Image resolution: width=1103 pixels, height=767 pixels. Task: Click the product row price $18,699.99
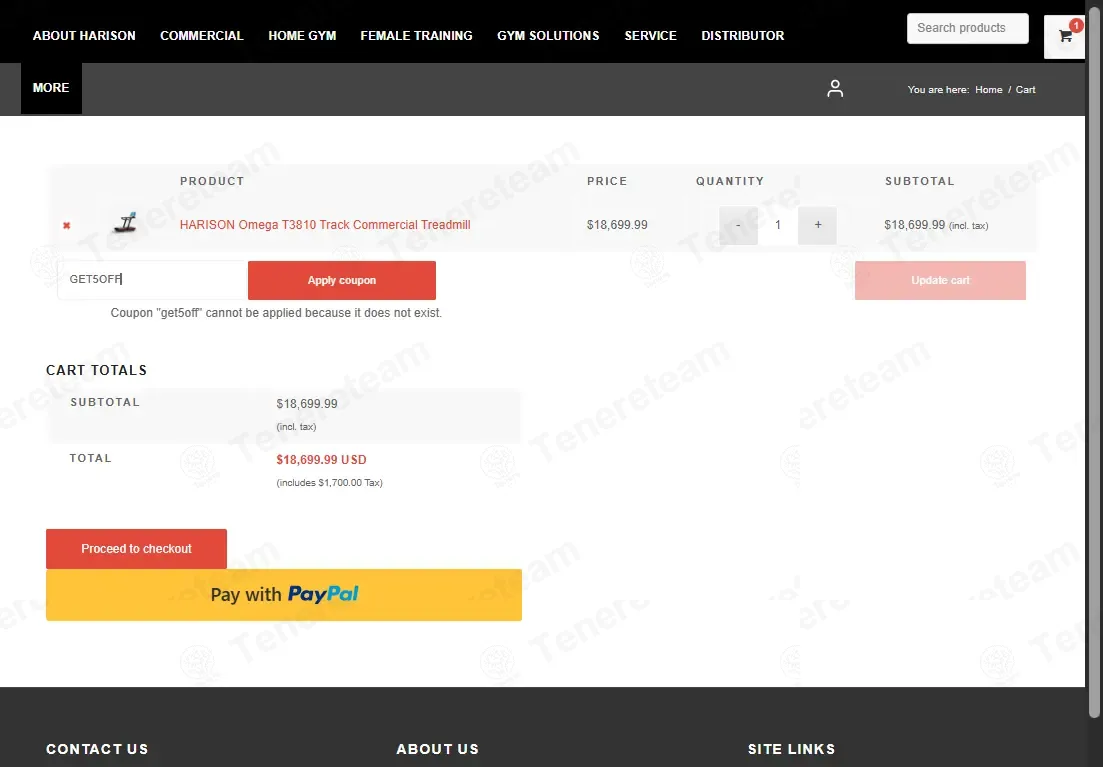(x=617, y=224)
